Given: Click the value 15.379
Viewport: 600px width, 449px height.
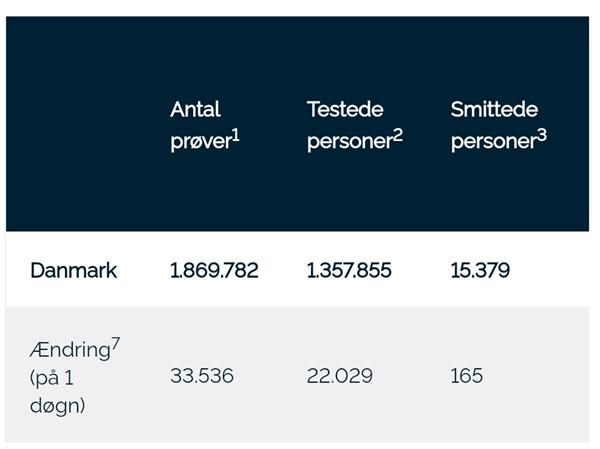Looking at the screenshot, I should [x=480, y=270].
